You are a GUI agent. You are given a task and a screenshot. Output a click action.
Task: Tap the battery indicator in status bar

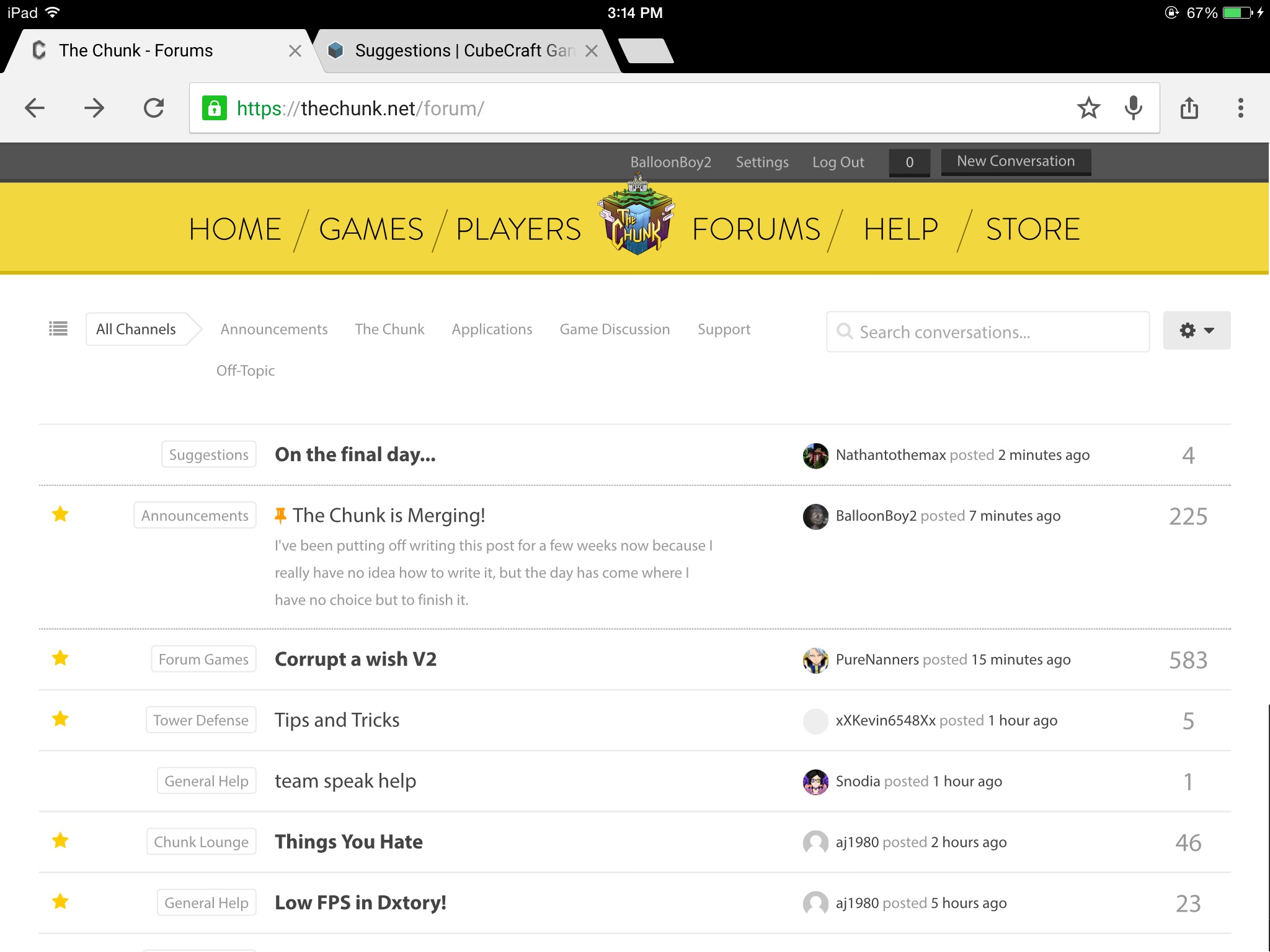tap(1238, 12)
